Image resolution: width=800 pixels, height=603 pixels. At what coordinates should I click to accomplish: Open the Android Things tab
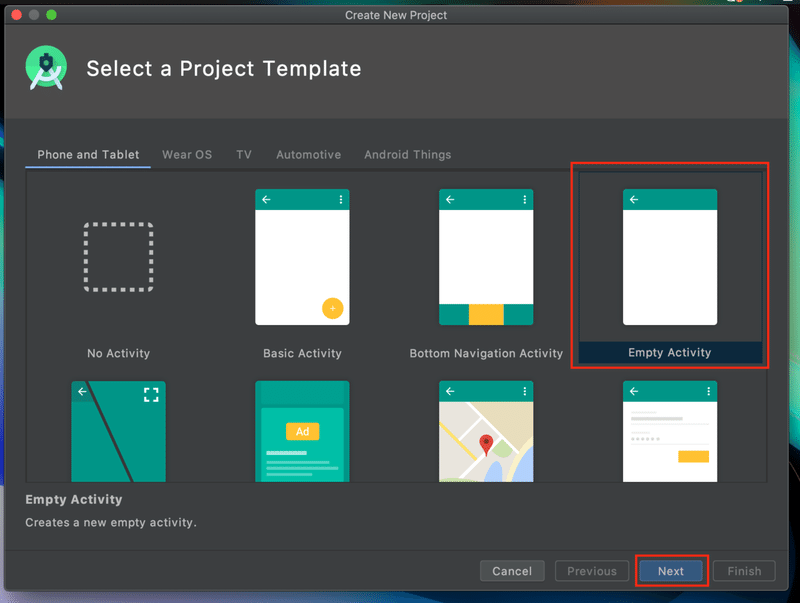pyautogui.click(x=407, y=155)
